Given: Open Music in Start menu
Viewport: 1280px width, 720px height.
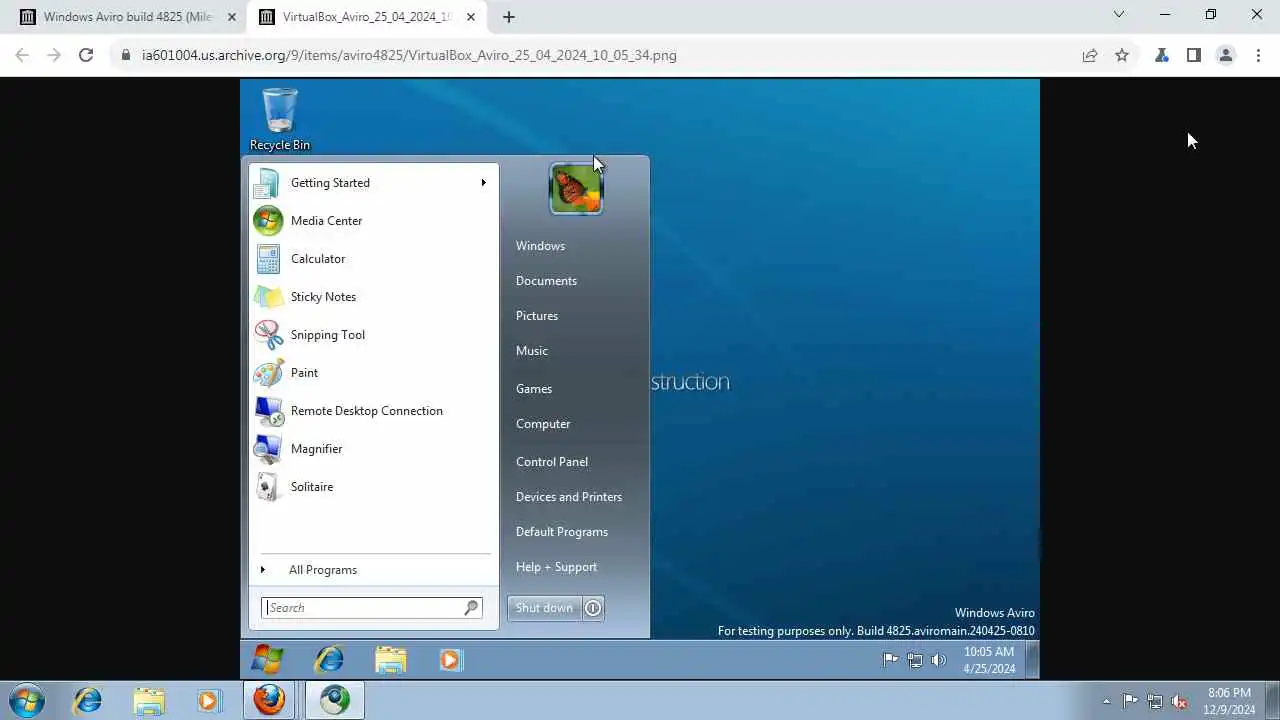Looking at the screenshot, I should [532, 351].
